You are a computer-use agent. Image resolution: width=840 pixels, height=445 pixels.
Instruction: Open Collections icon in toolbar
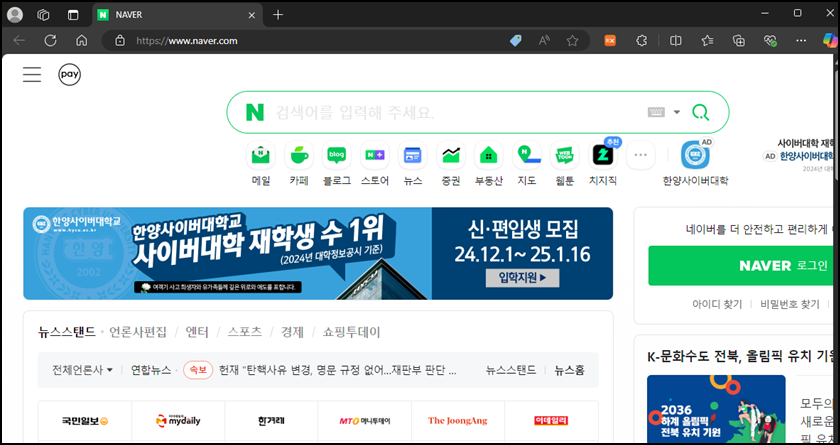click(x=739, y=41)
